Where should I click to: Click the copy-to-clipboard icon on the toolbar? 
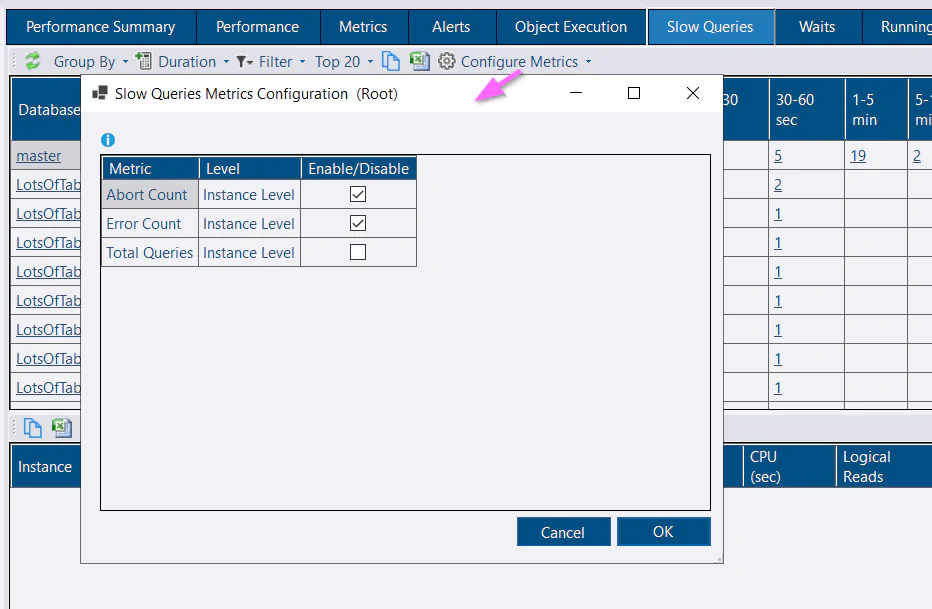tap(390, 61)
